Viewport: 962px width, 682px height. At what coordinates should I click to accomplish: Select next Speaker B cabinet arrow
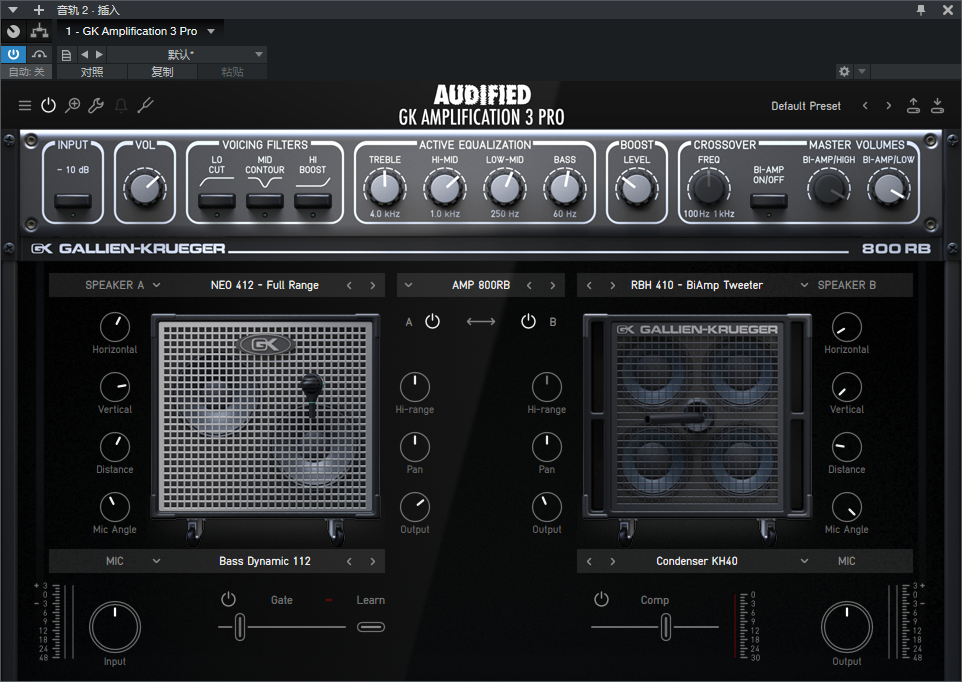pos(612,285)
